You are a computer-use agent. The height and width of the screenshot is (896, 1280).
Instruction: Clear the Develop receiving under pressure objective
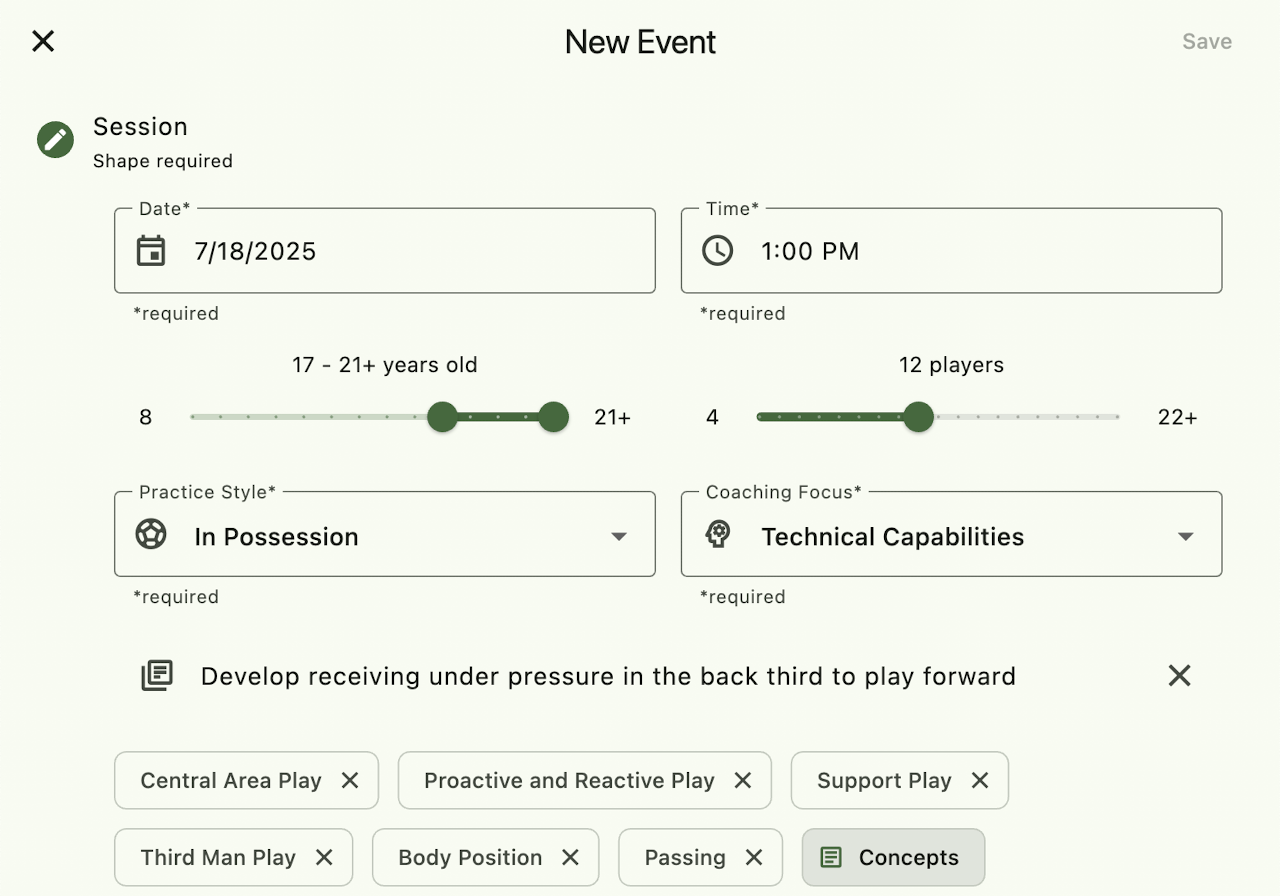[1180, 676]
